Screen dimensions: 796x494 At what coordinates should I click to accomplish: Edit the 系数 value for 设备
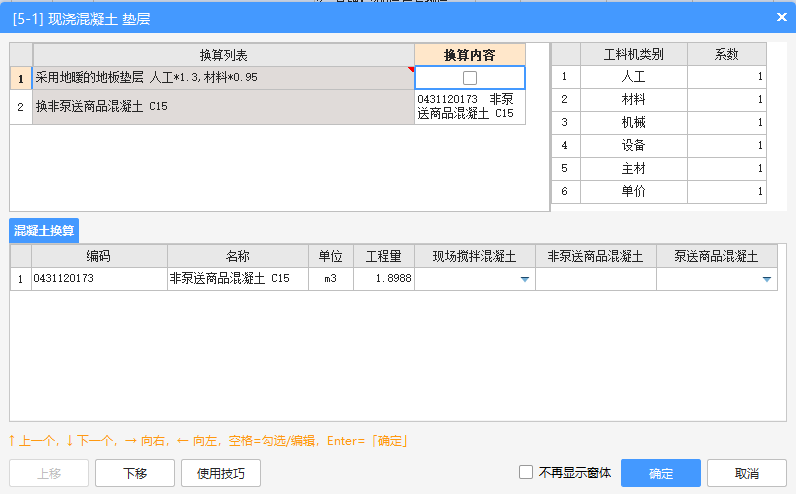(x=727, y=145)
